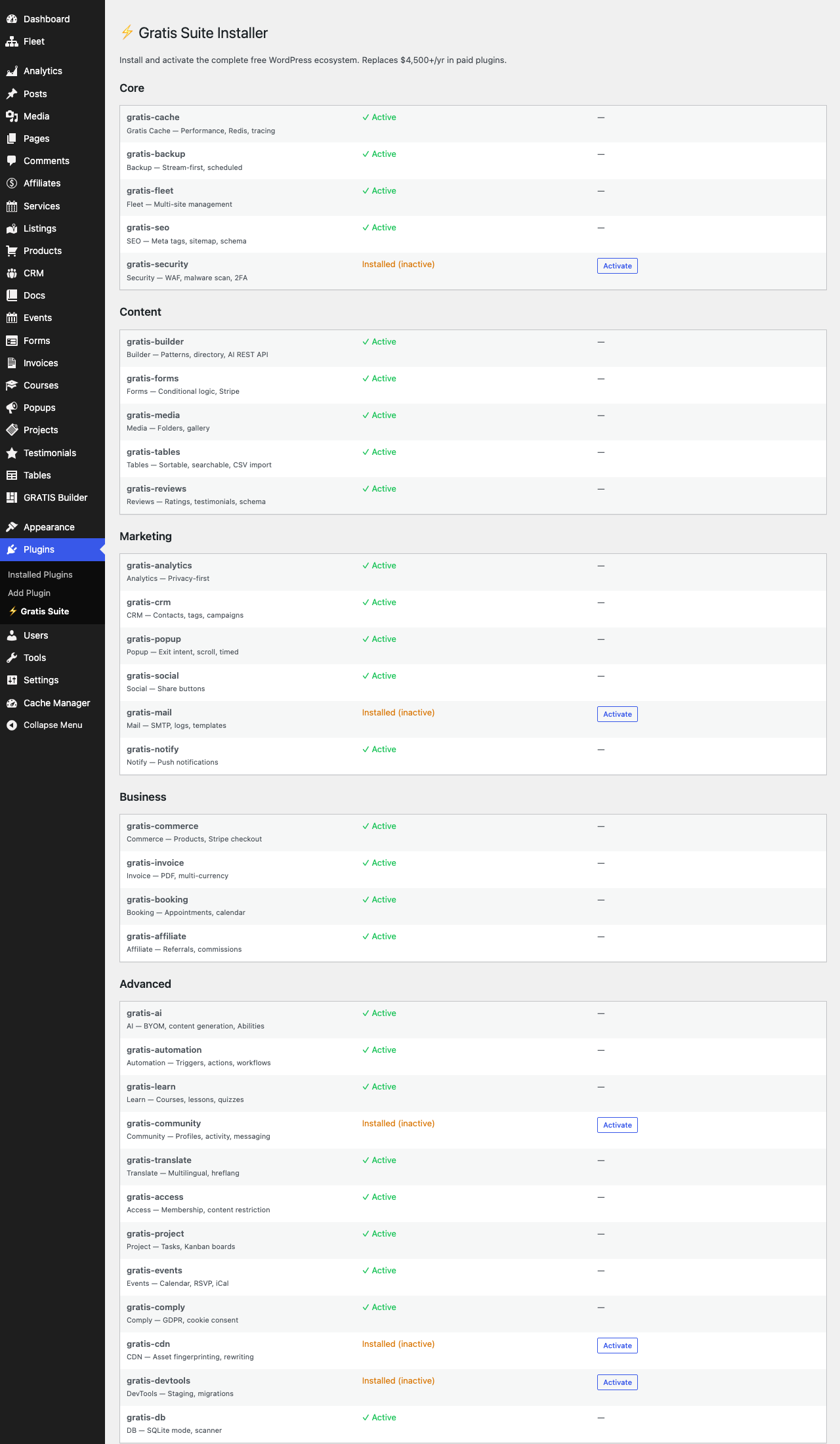Activate the gratis-cdn plugin
This screenshot has width=840, height=1444.
click(618, 1346)
